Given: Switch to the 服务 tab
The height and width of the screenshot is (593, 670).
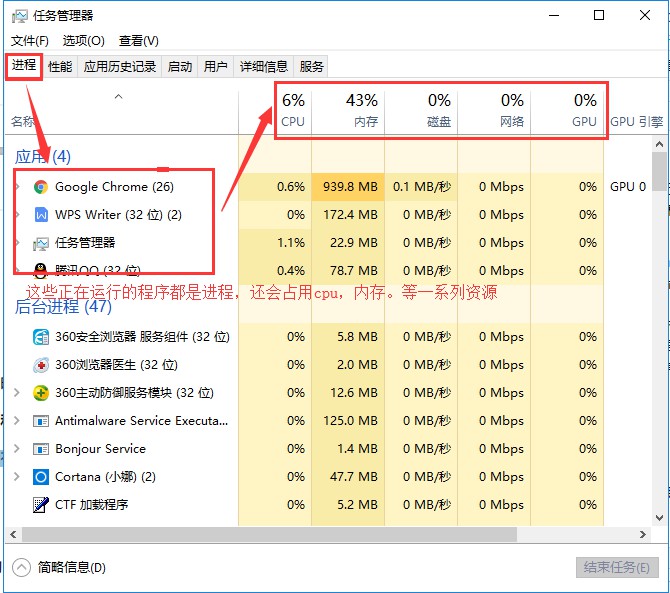Looking at the screenshot, I should click(x=311, y=67).
